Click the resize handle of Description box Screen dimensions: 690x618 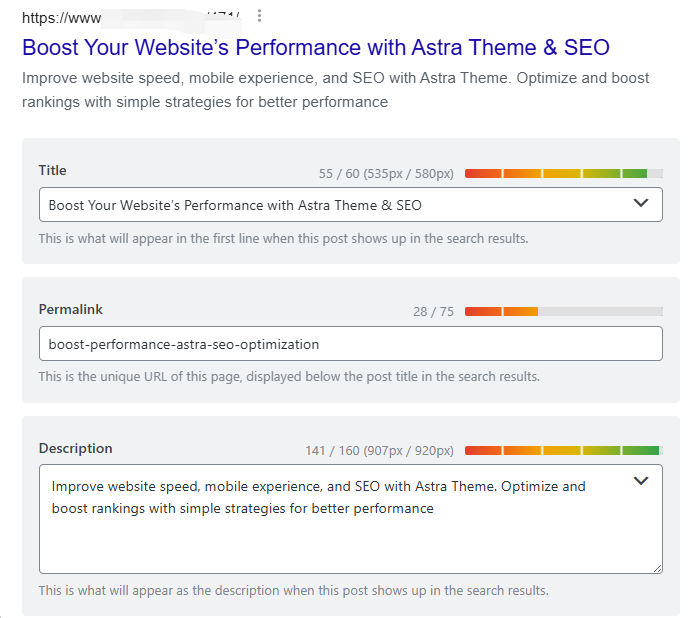(656, 567)
